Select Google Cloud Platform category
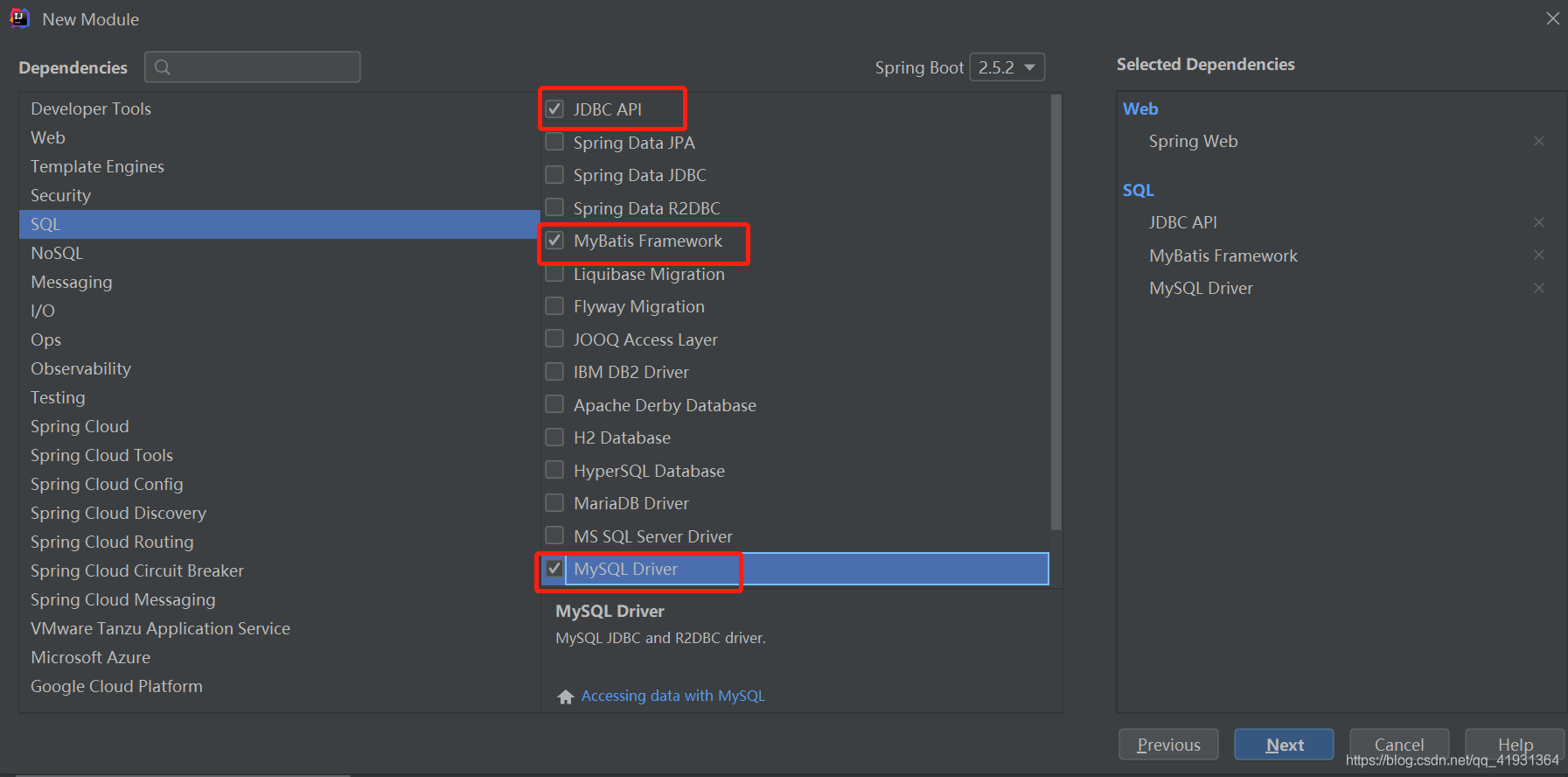This screenshot has height=777, width=1568. 279,686
